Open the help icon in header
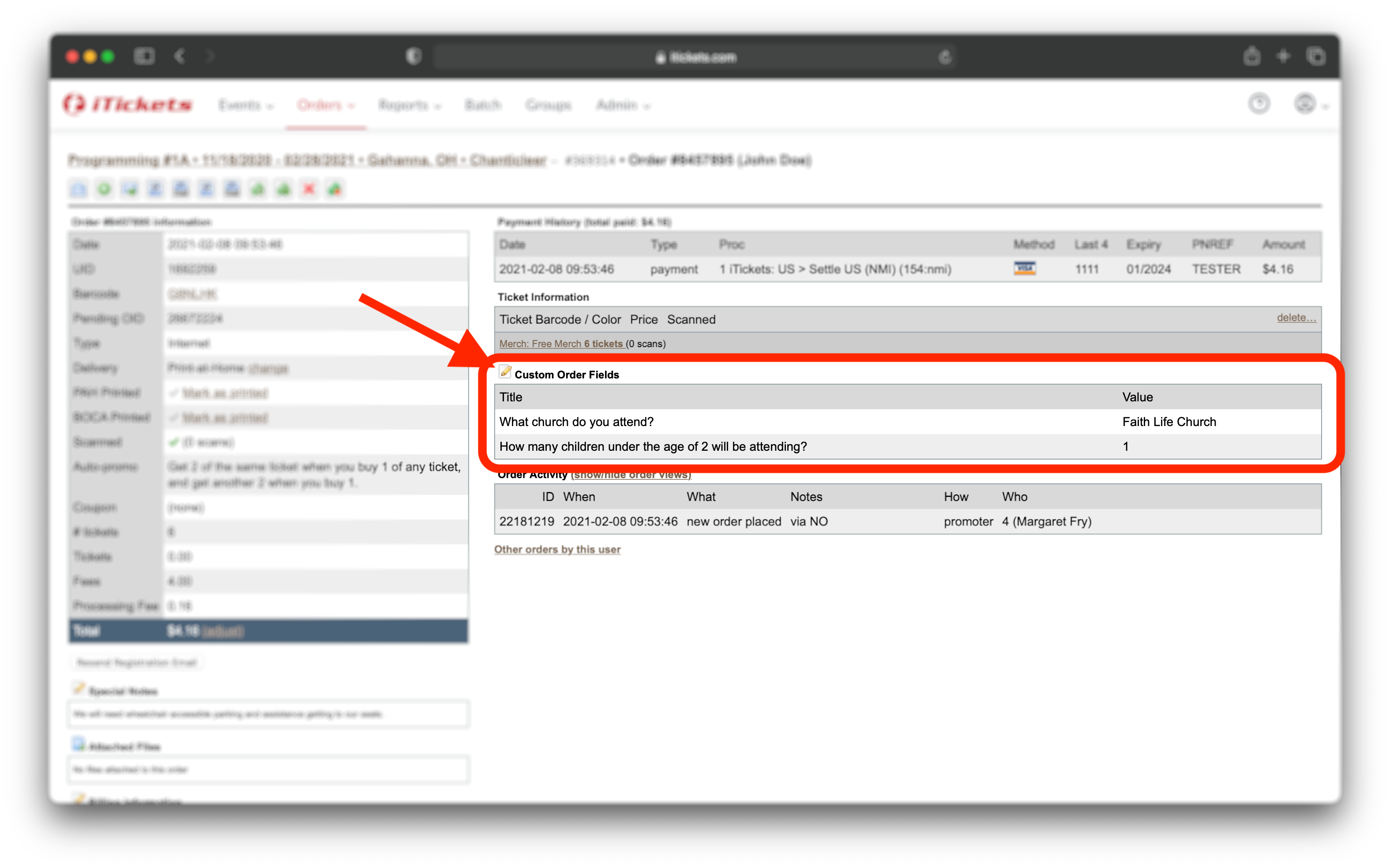 click(x=1259, y=104)
